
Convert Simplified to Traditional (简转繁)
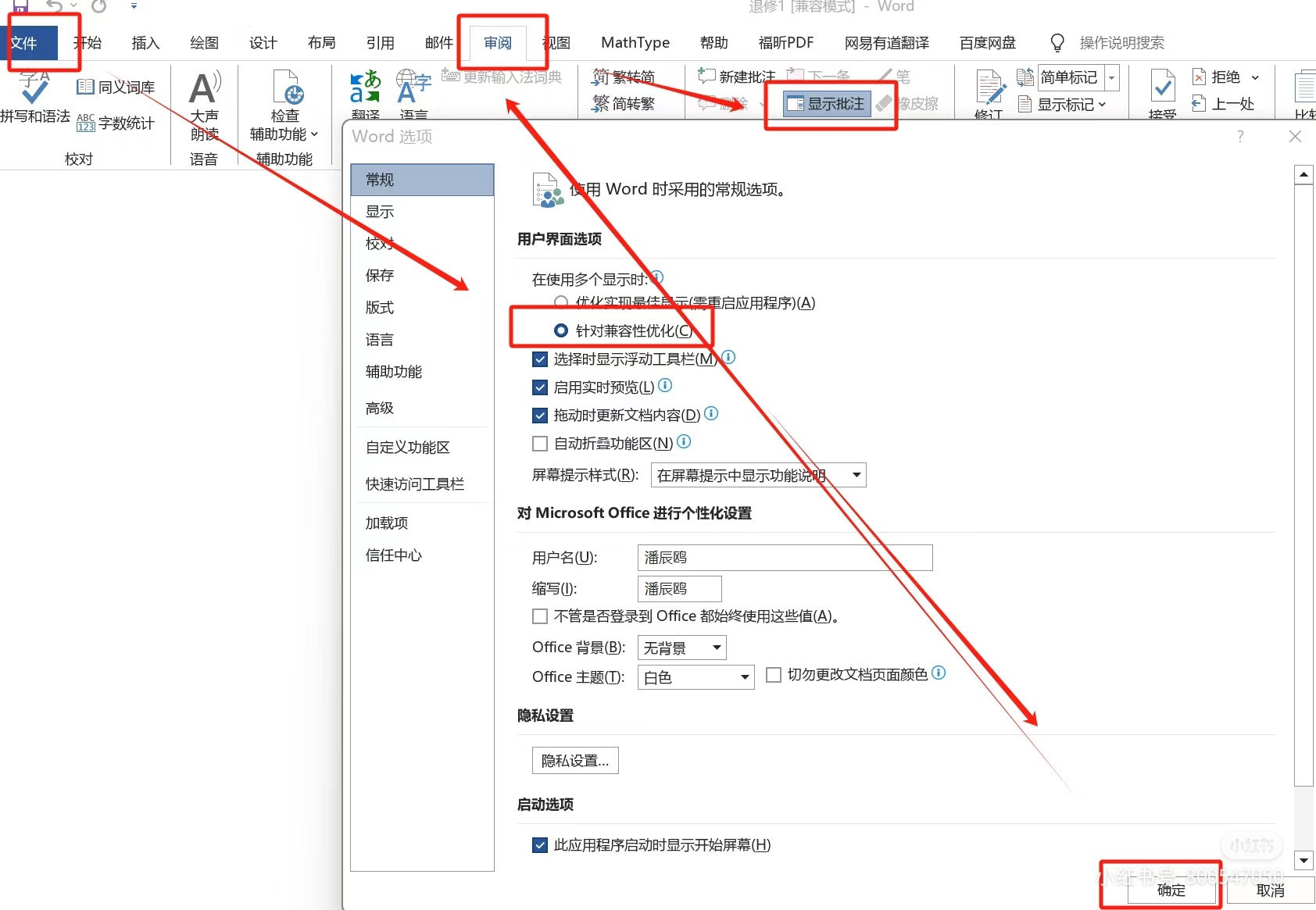624,103
